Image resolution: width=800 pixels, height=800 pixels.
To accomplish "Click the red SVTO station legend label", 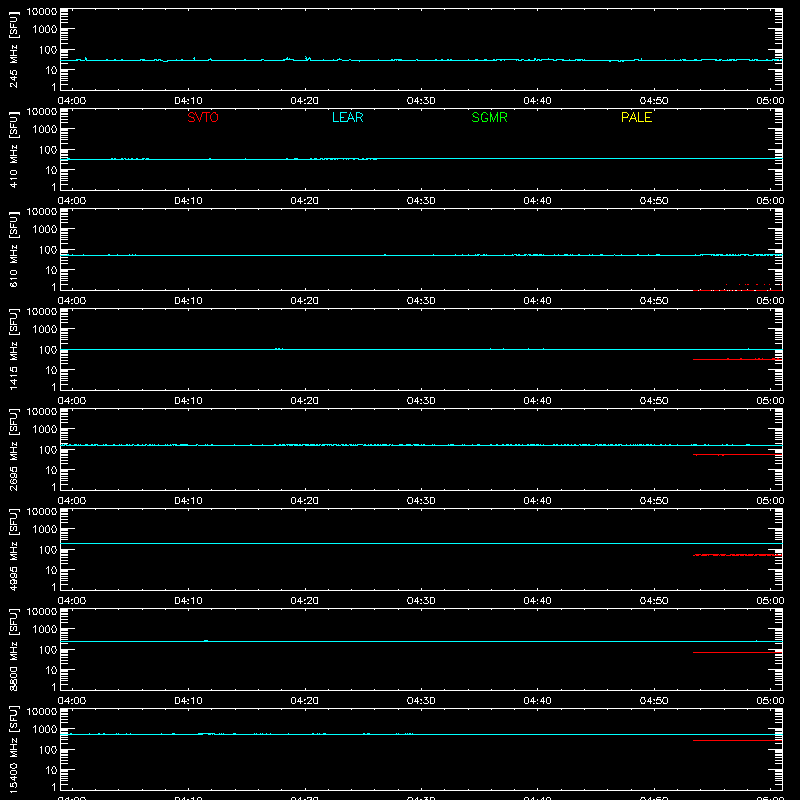I will (203, 117).
